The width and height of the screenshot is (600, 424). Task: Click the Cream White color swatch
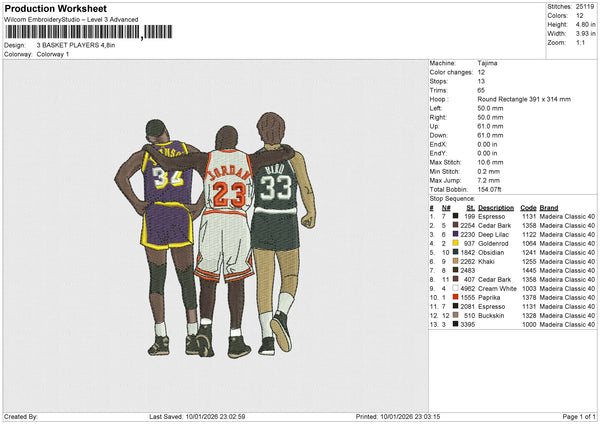pyautogui.click(x=455, y=288)
